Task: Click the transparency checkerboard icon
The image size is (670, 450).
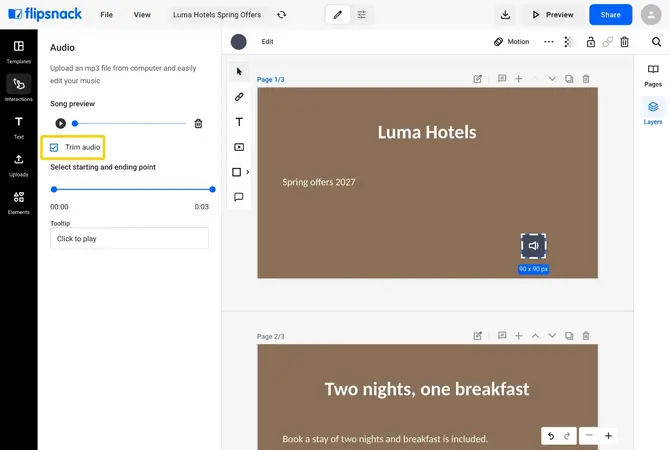Action: click(x=569, y=42)
